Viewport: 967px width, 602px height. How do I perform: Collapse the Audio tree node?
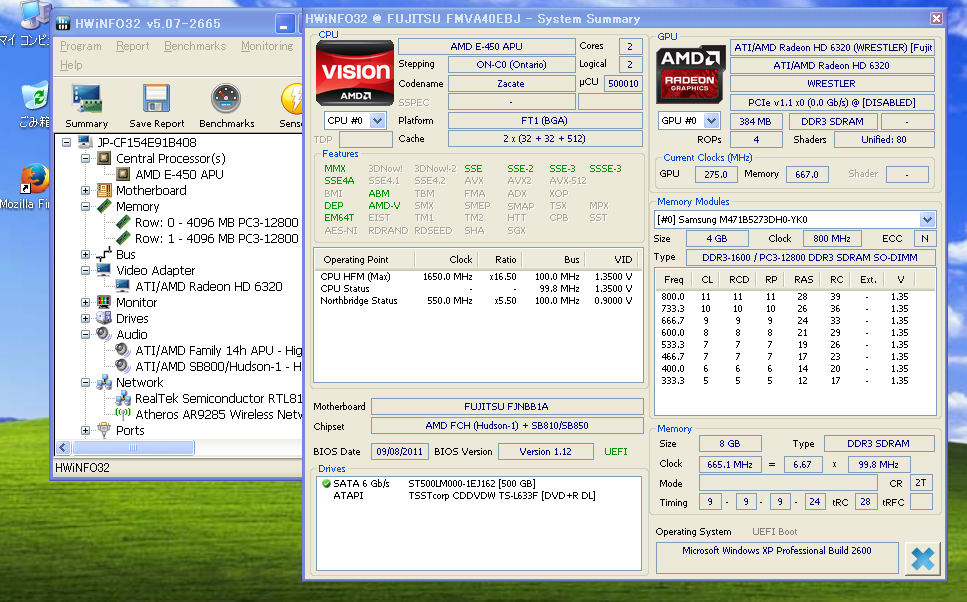coord(86,334)
